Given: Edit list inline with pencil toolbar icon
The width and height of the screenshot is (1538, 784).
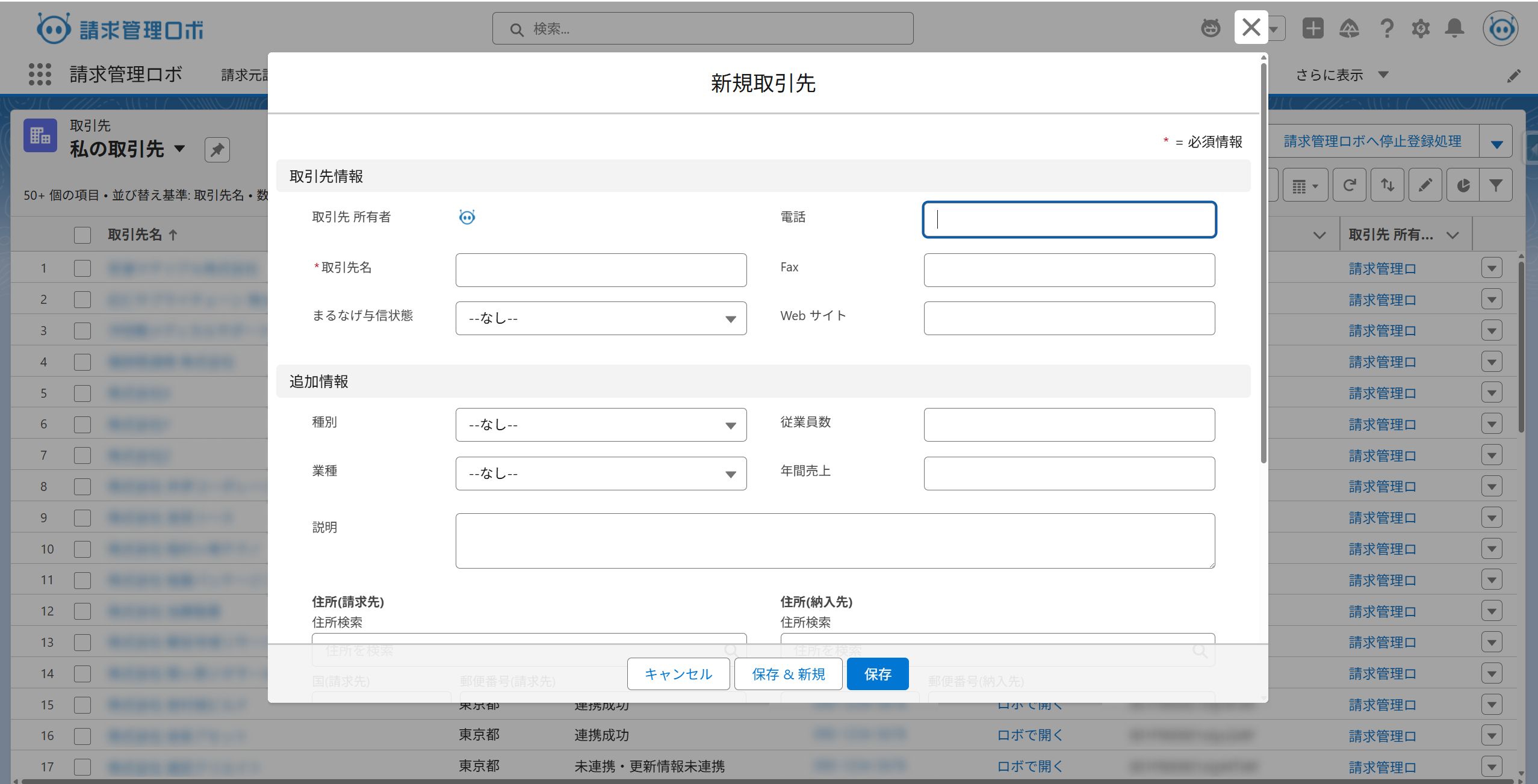Looking at the screenshot, I should 1425,185.
